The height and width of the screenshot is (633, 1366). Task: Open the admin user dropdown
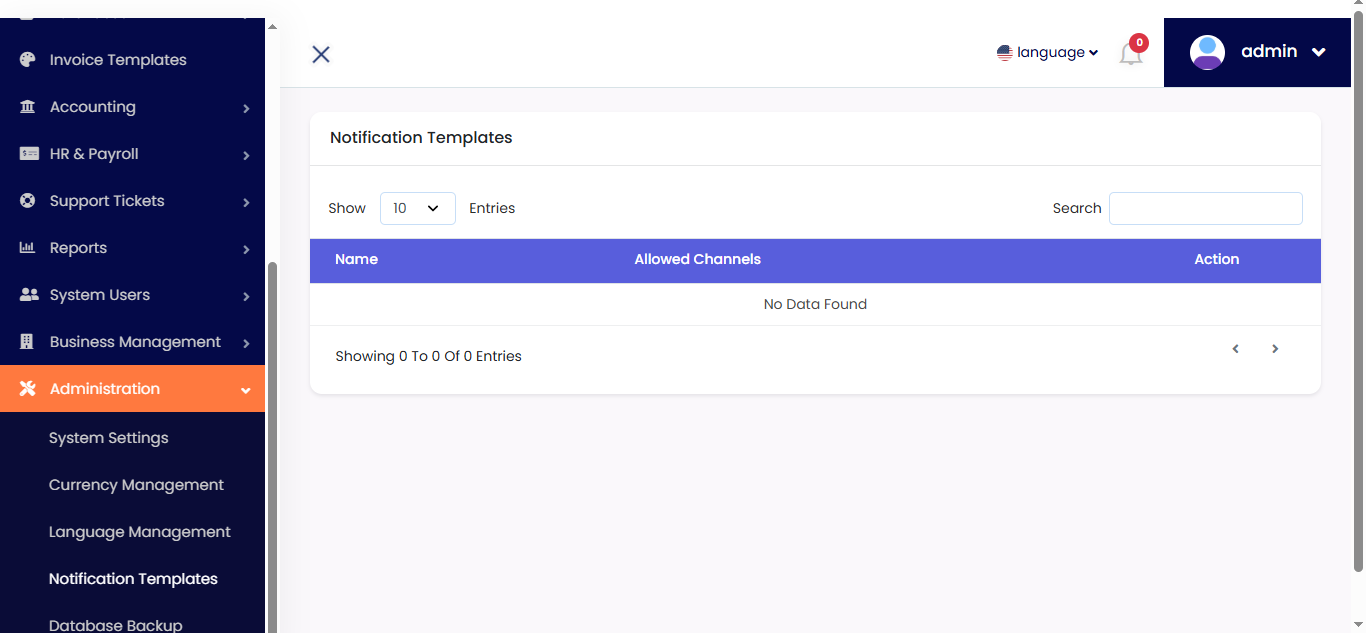pyautogui.click(x=1258, y=52)
